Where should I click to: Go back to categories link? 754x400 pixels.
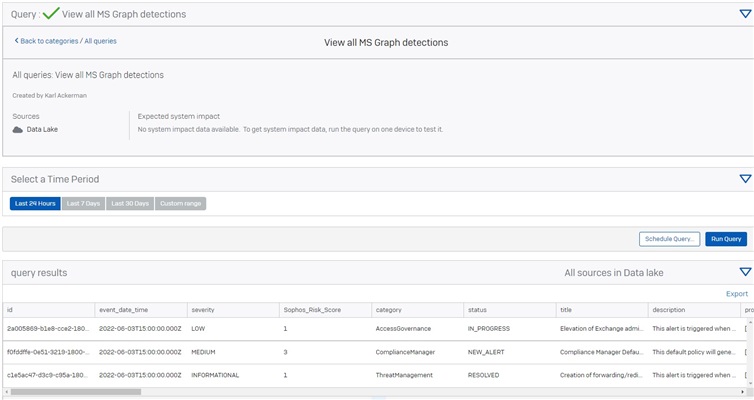46,41
